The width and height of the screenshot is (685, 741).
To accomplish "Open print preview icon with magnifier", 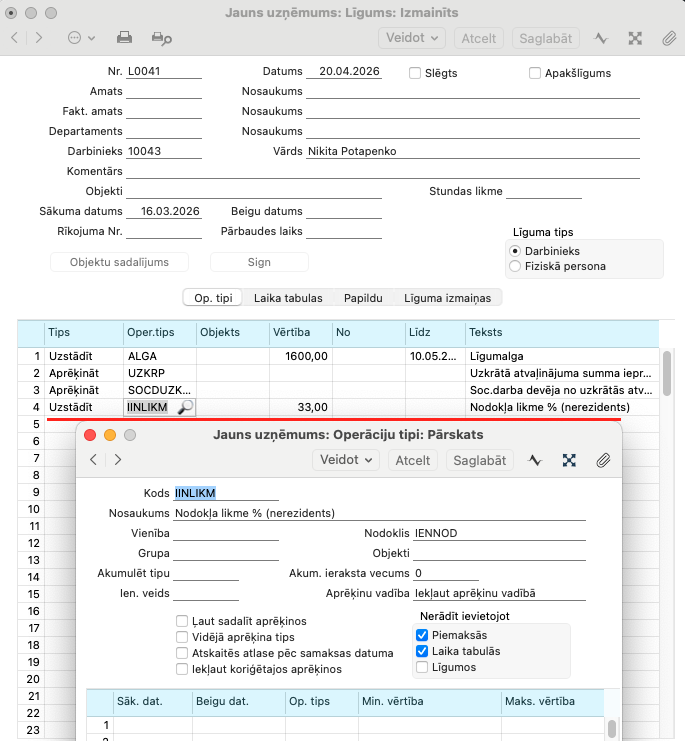I will pyautogui.click(x=161, y=38).
